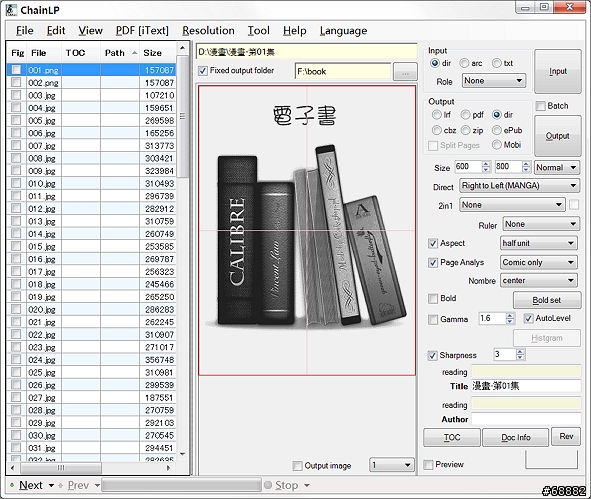Adjust the Sharpness value spinner
Image resolution: width=591 pixels, height=499 pixels.
tap(520, 354)
